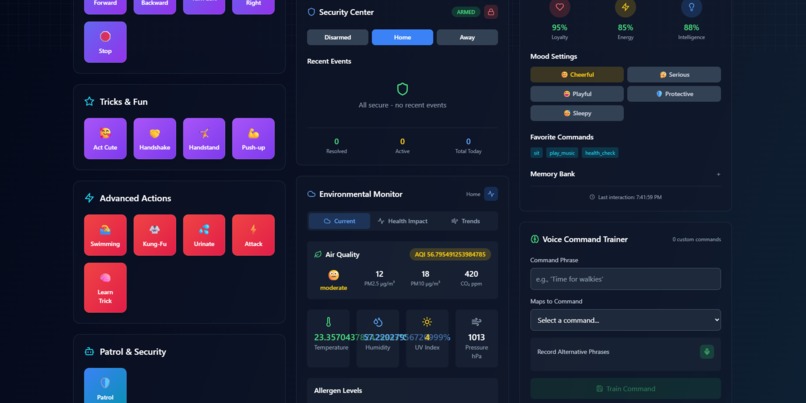Trigger the Handshake trick

click(155, 139)
